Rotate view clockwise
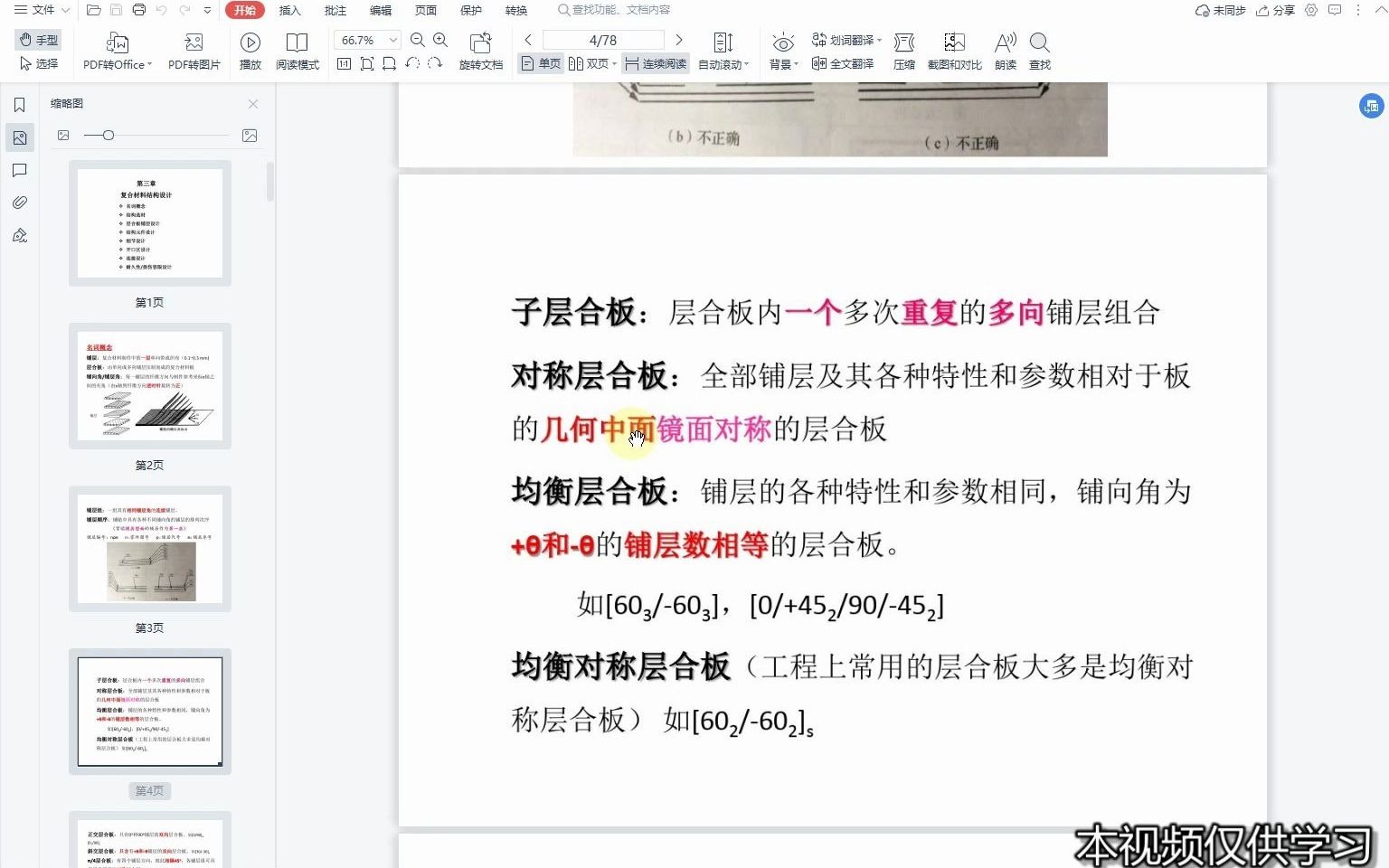This screenshot has width=1389, height=868. (435, 63)
